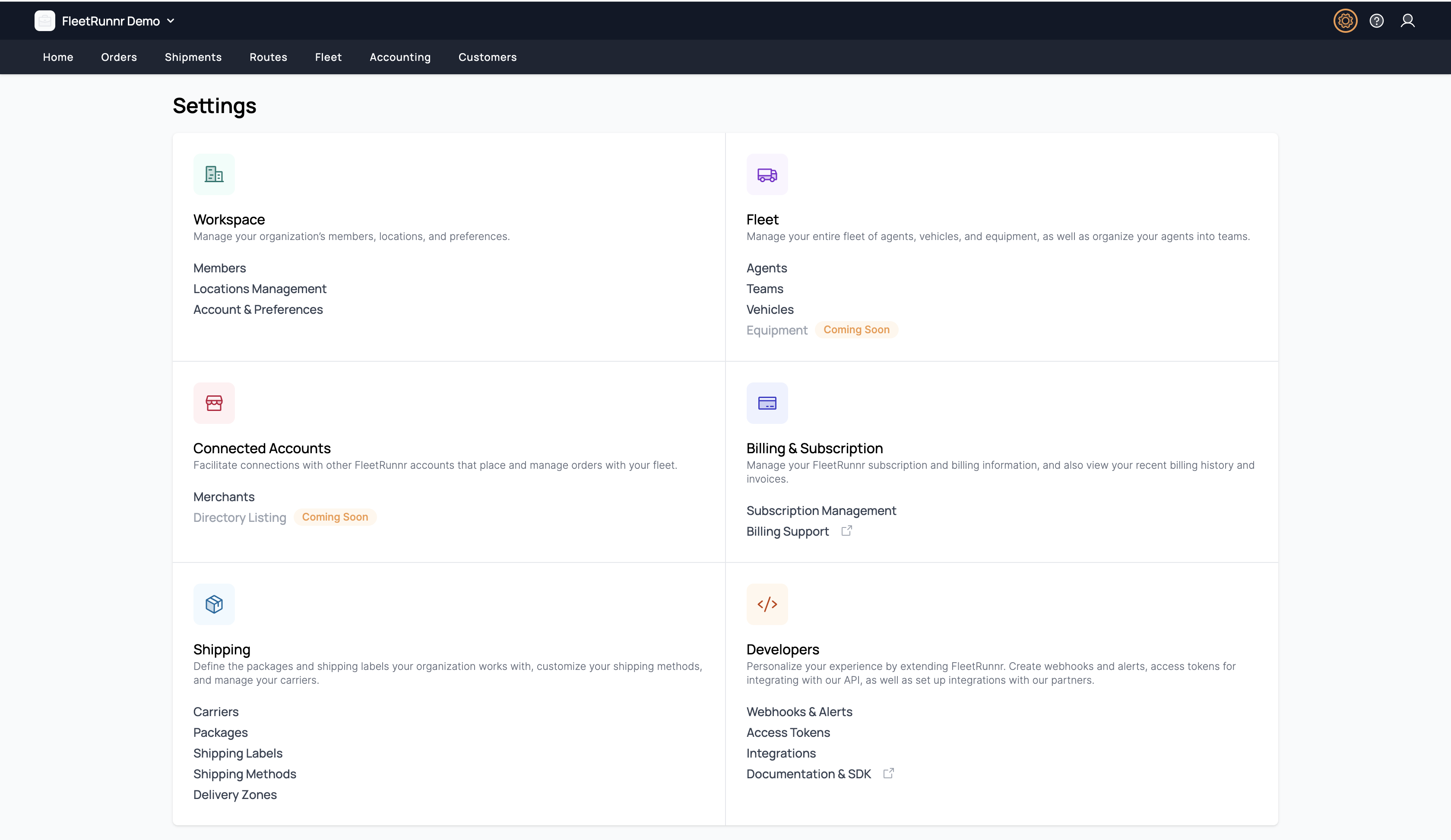Open the user account icon top right
The width and height of the screenshot is (1451, 840).
1408,21
